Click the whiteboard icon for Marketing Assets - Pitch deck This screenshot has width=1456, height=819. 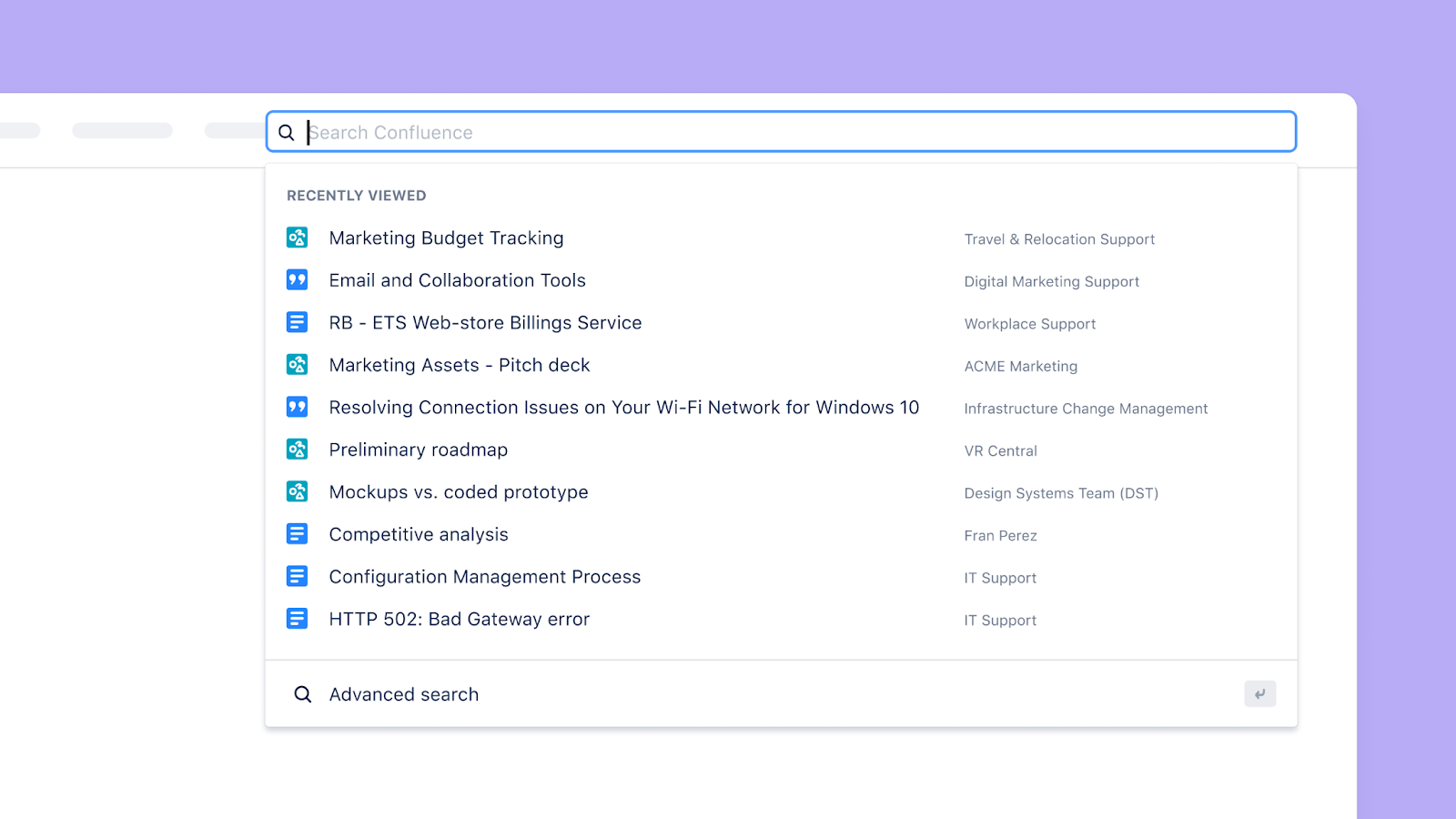(297, 364)
